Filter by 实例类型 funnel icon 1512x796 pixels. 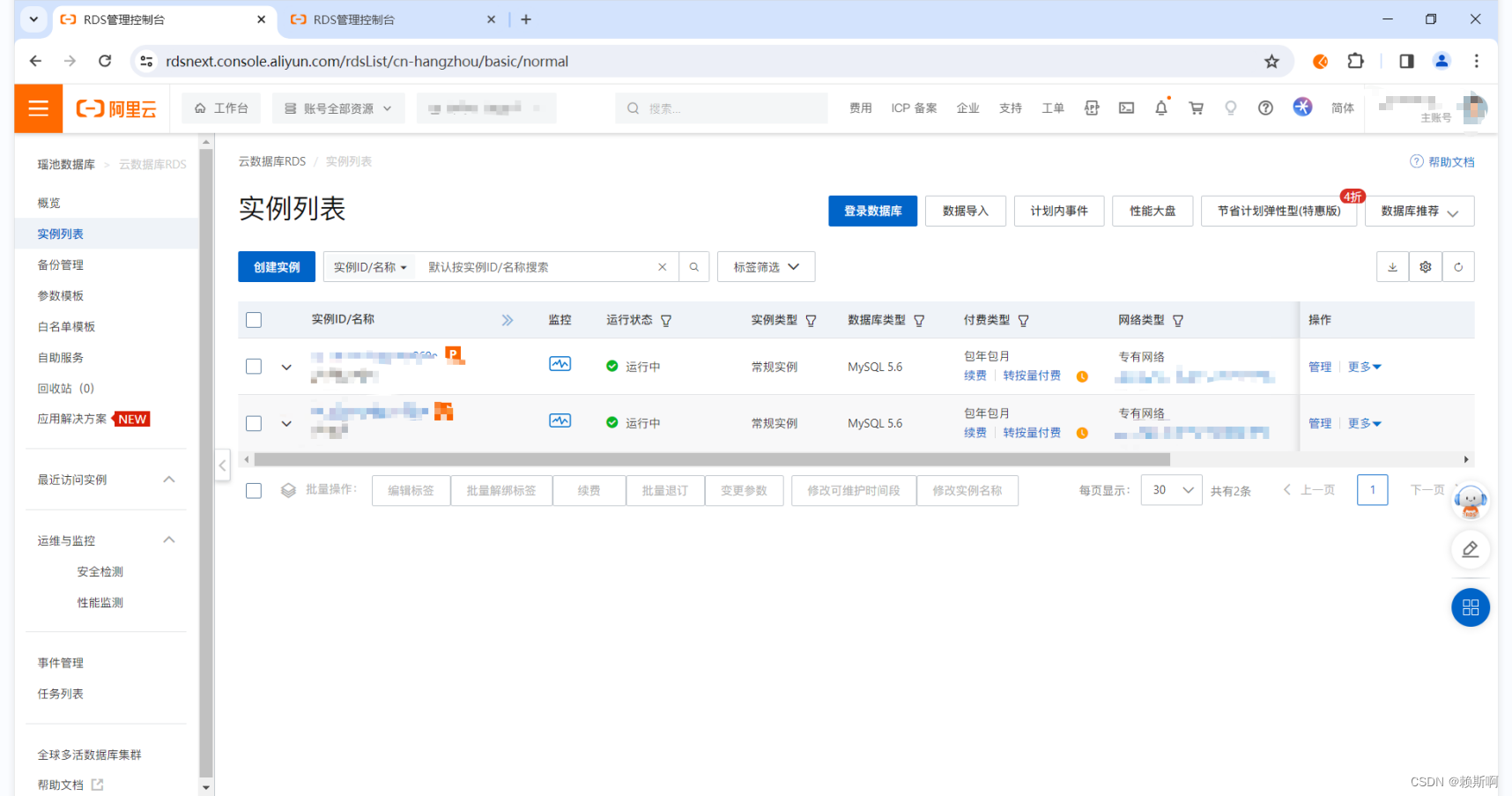(x=811, y=321)
